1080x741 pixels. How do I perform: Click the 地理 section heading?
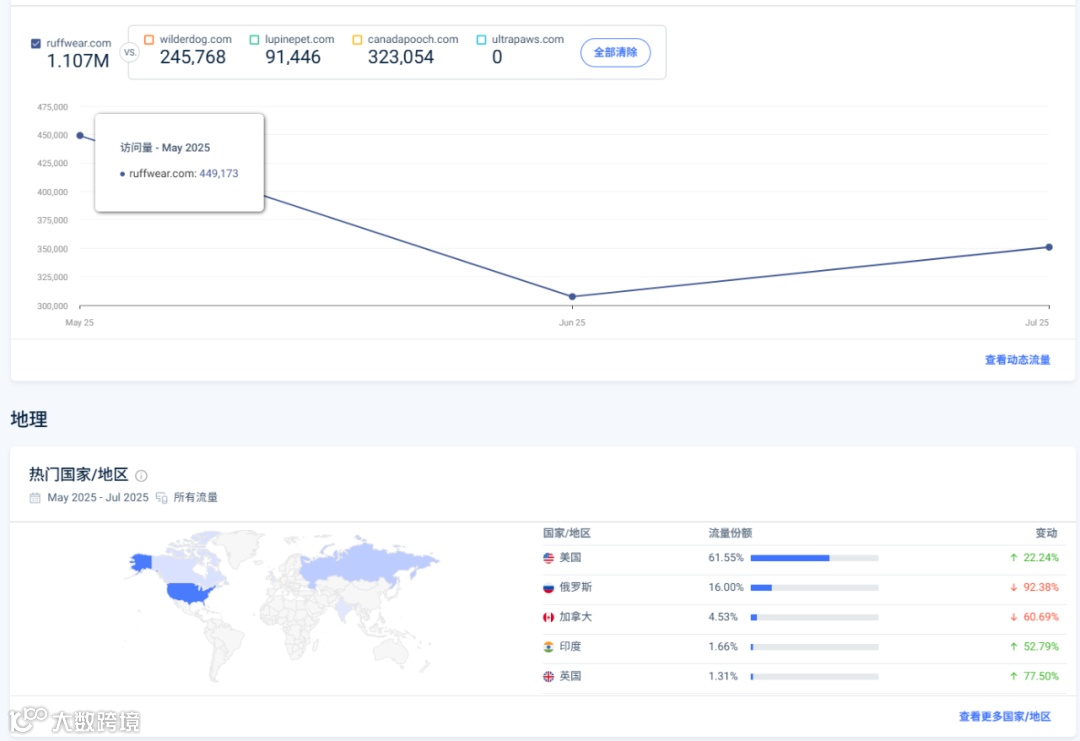coord(29,419)
